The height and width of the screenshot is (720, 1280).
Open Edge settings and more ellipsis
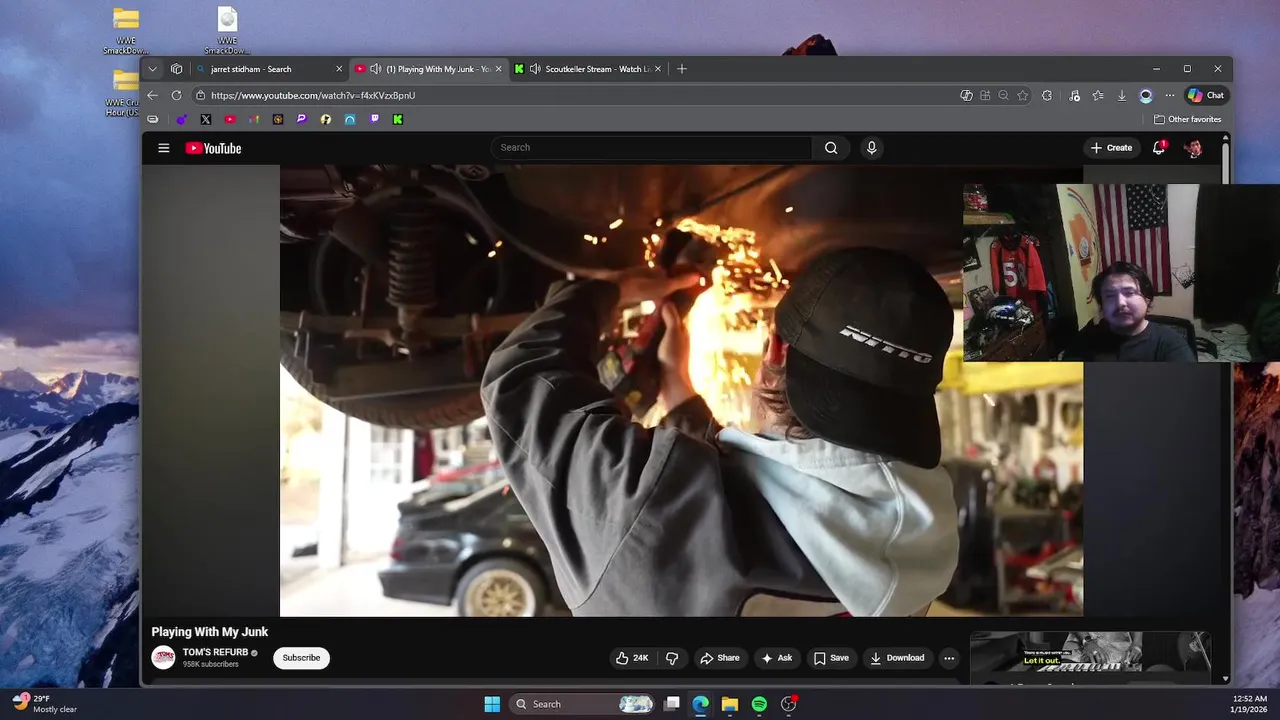pos(1170,95)
